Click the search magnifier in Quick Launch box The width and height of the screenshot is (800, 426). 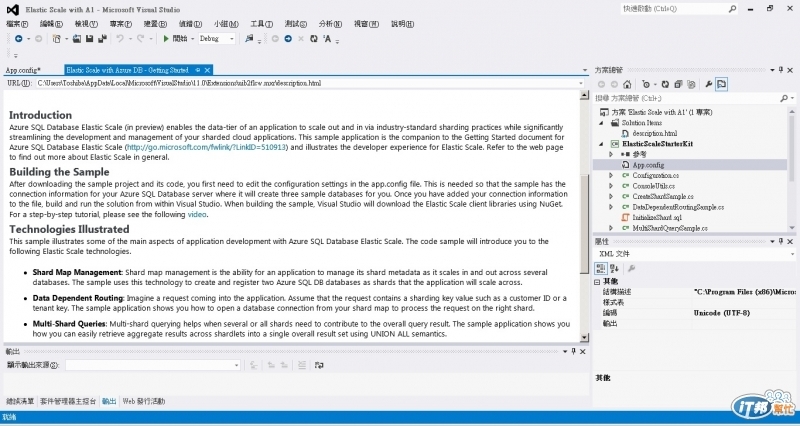pyautogui.click(x=732, y=9)
